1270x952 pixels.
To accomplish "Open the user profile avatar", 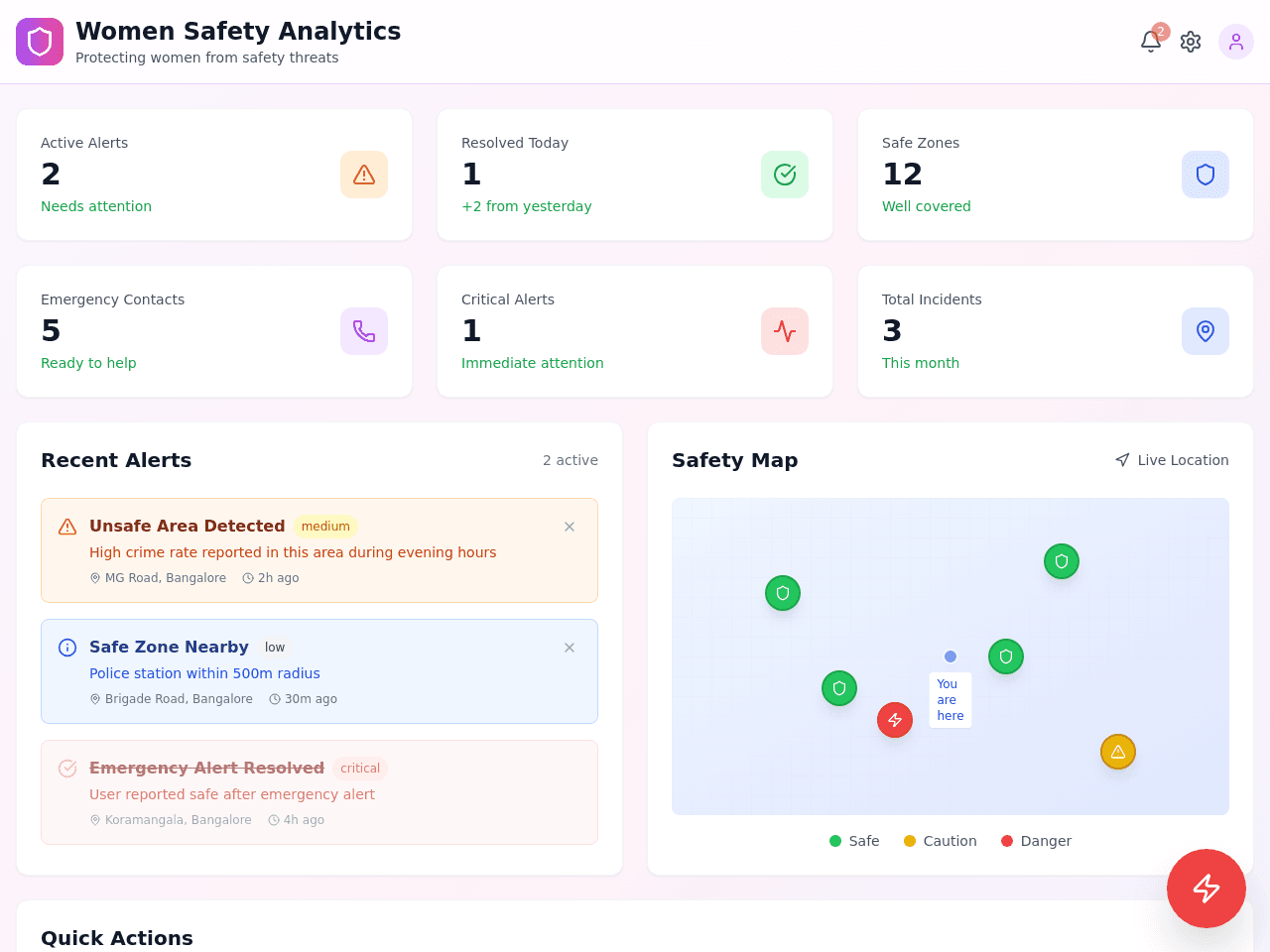I will [1236, 42].
